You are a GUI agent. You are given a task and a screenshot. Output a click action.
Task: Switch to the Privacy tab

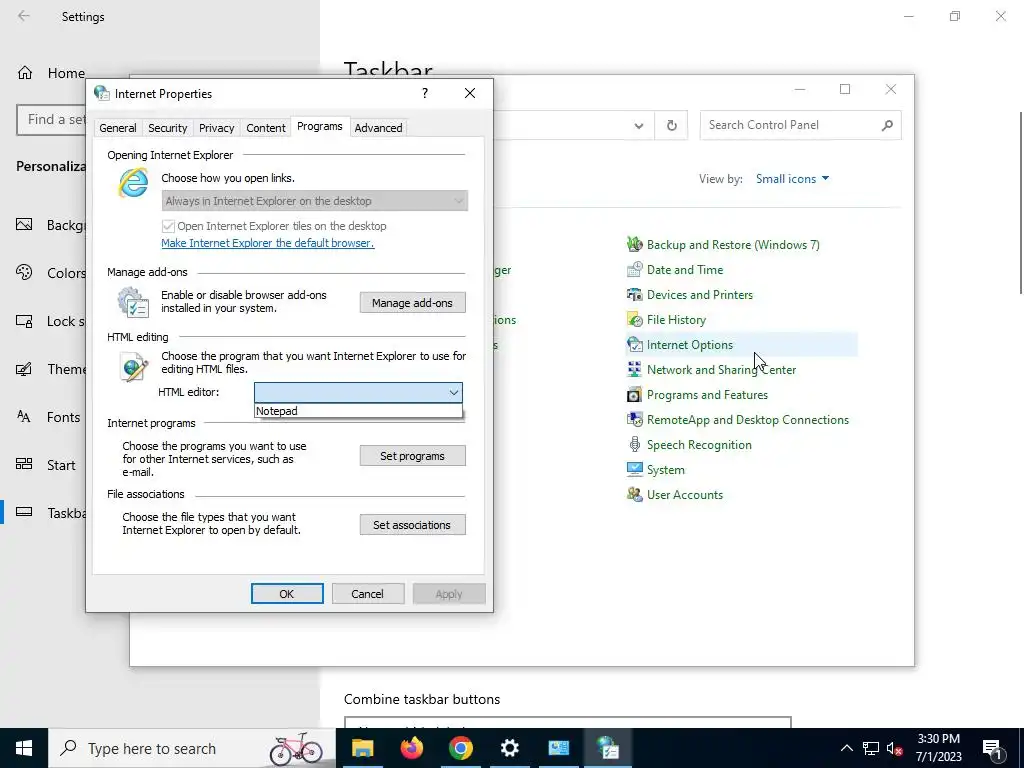tap(217, 128)
